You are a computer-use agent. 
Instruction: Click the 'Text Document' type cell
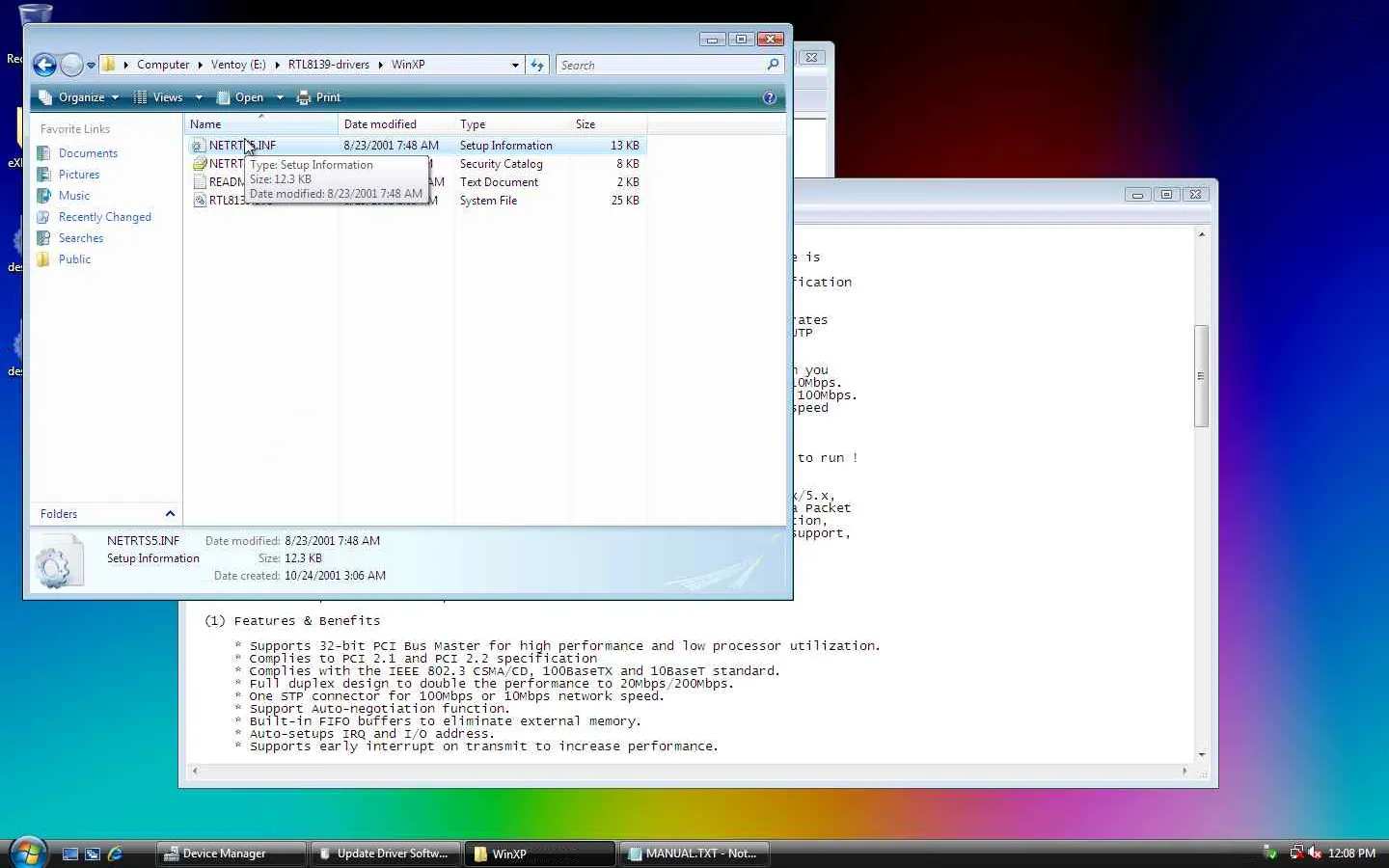coord(499,182)
